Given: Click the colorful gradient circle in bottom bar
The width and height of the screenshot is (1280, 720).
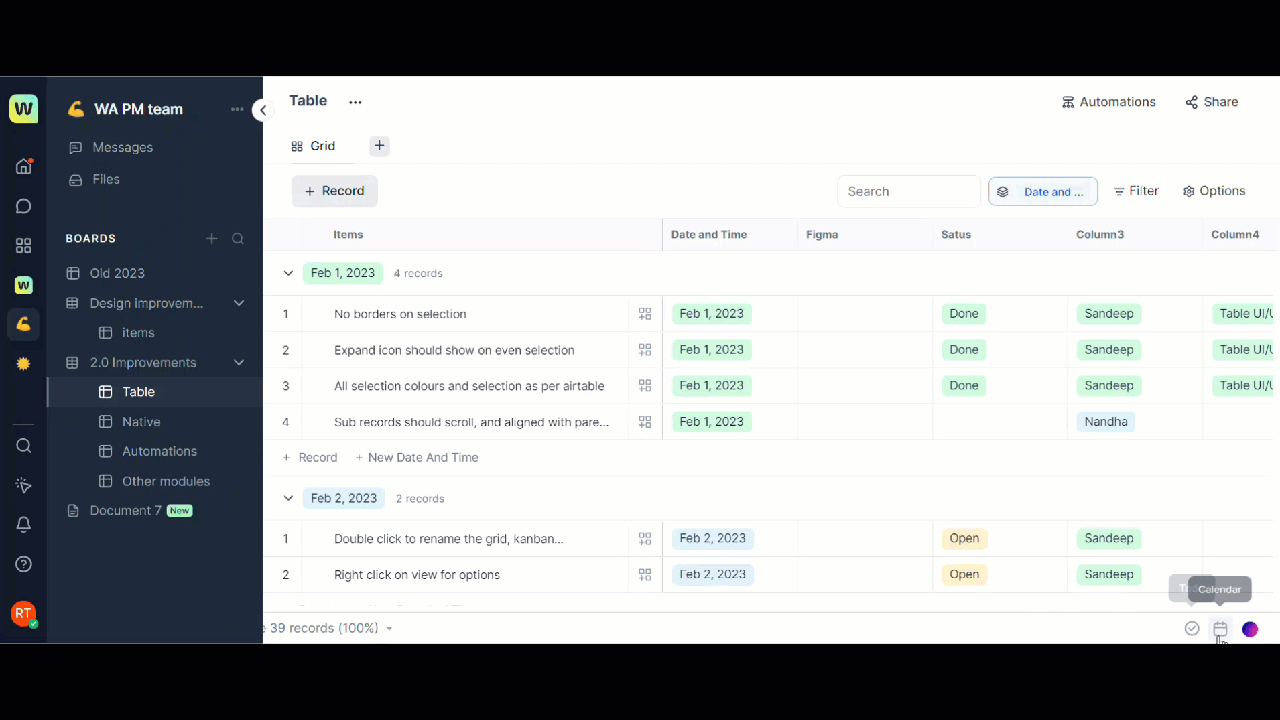Looking at the screenshot, I should click(x=1250, y=629).
